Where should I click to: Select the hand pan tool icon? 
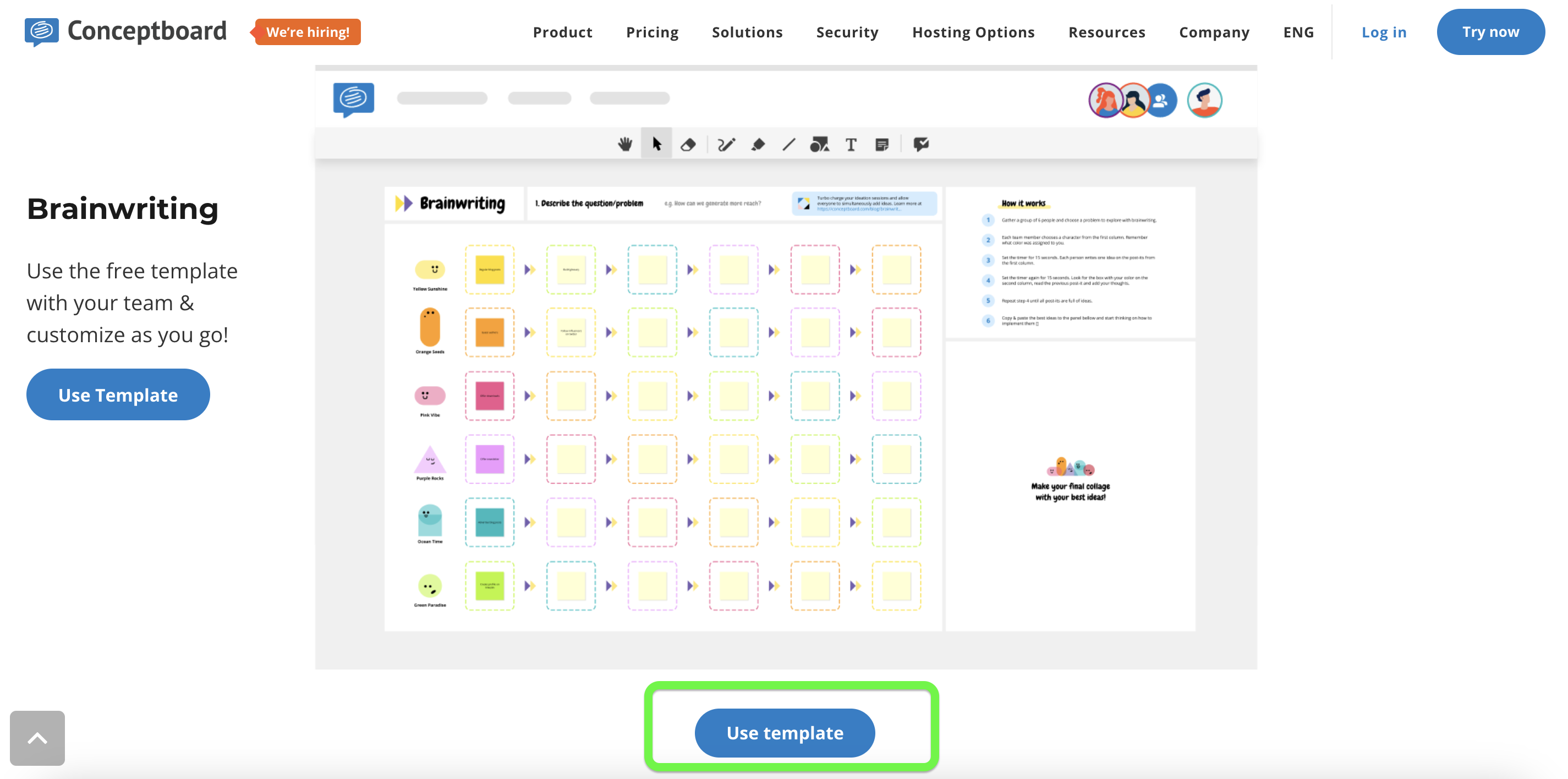coord(624,144)
